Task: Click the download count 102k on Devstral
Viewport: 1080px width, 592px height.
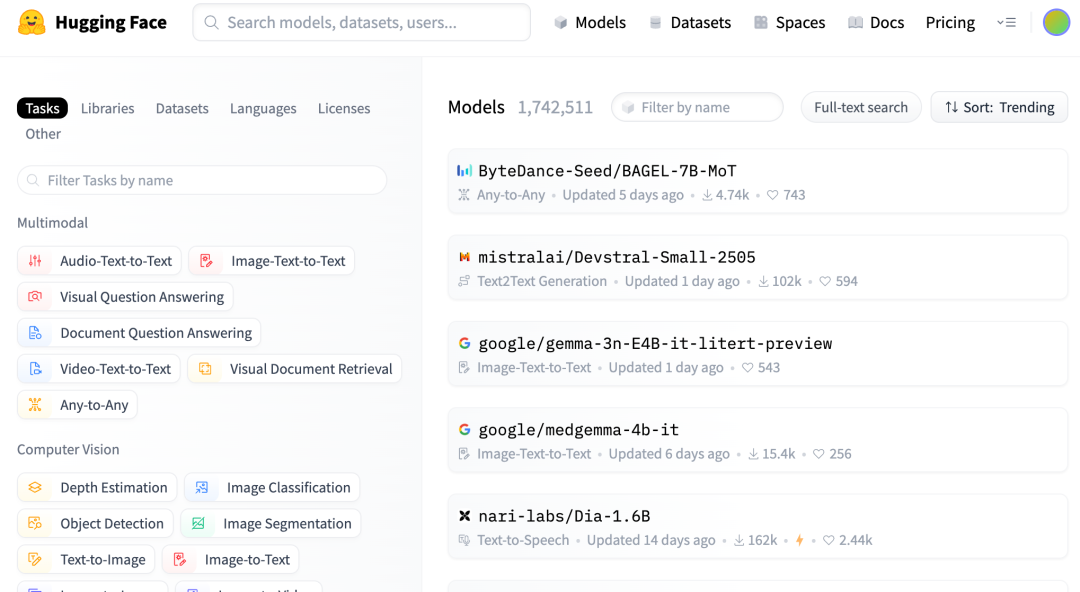Action: click(x=787, y=281)
